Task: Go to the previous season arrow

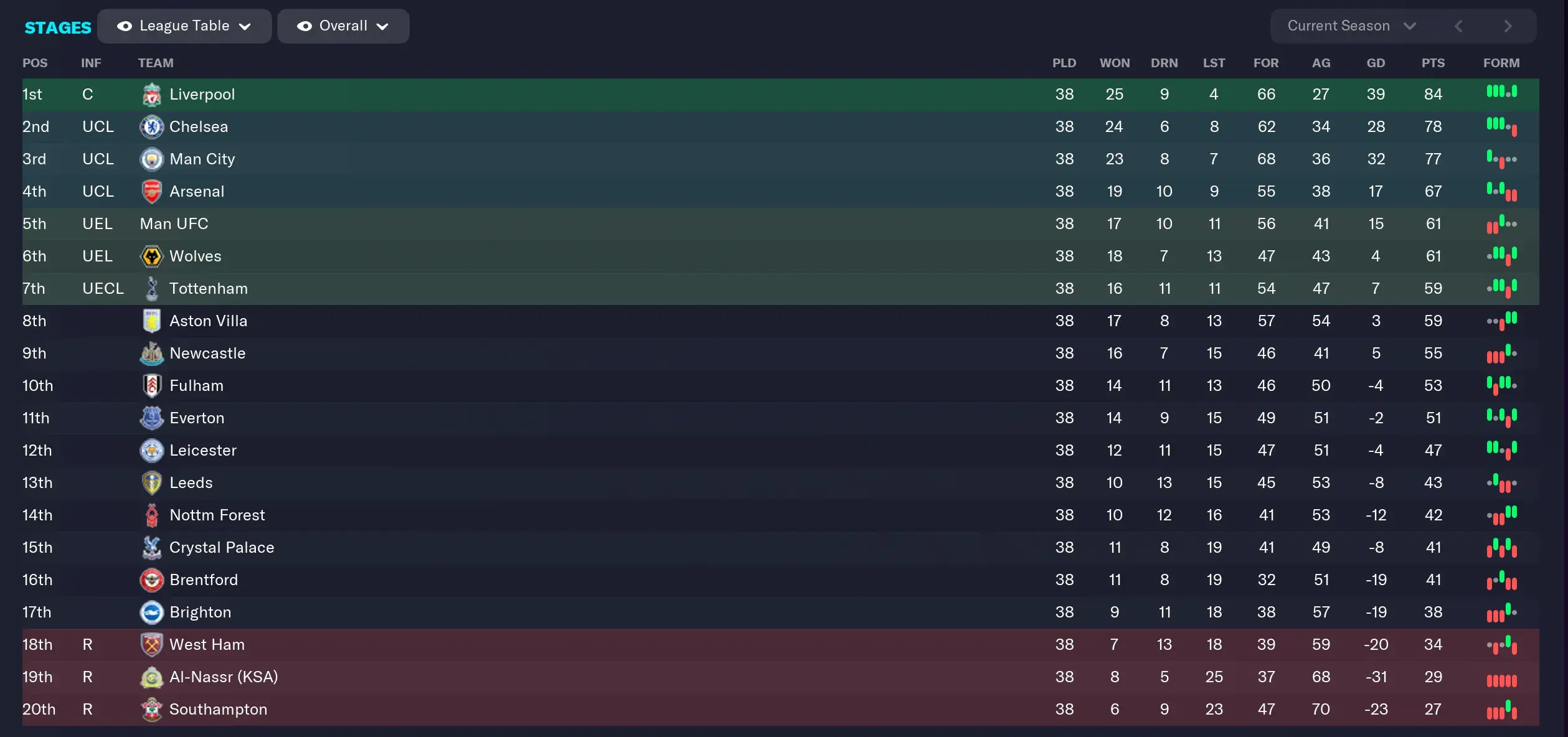Action: click(1458, 26)
